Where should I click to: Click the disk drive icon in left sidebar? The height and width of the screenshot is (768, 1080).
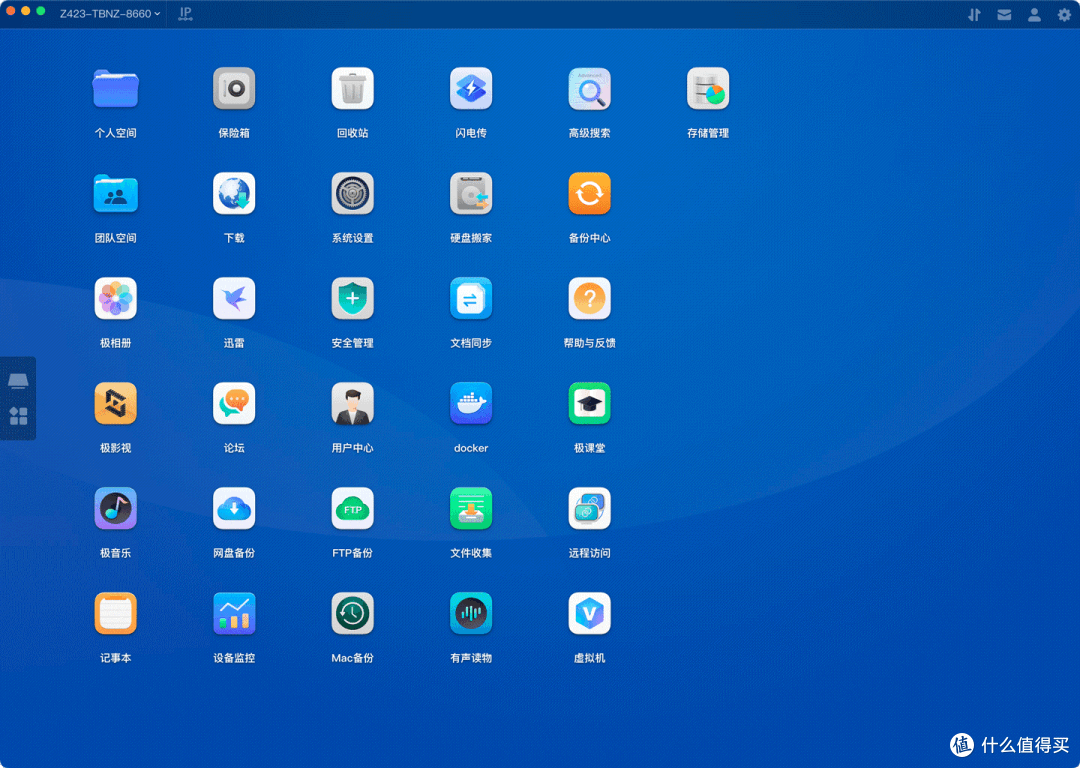click(18, 381)
